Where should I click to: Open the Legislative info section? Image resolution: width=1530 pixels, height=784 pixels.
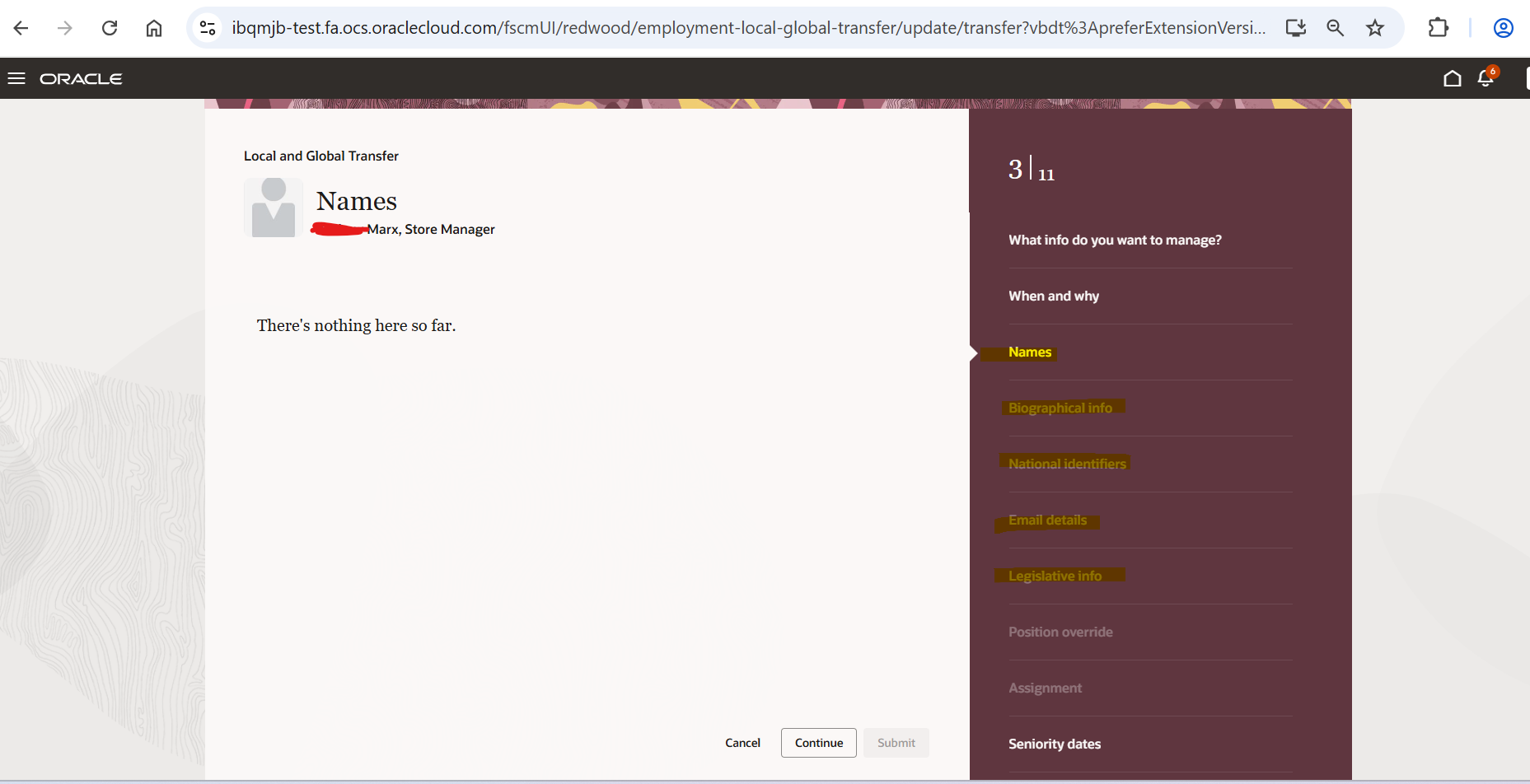1055,575
